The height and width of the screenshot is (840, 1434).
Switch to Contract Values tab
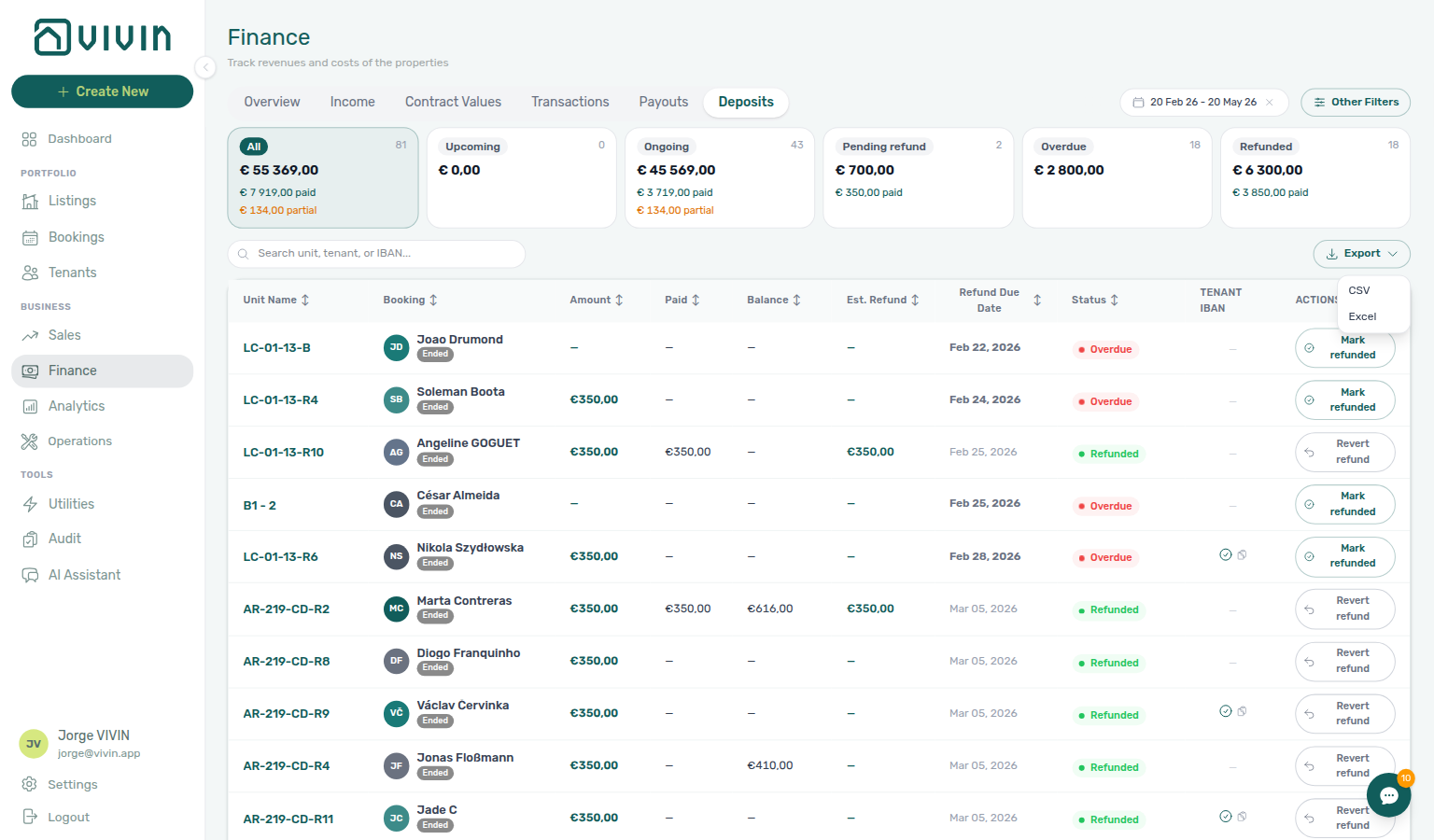pyautogui.click(x=453, y=102)
